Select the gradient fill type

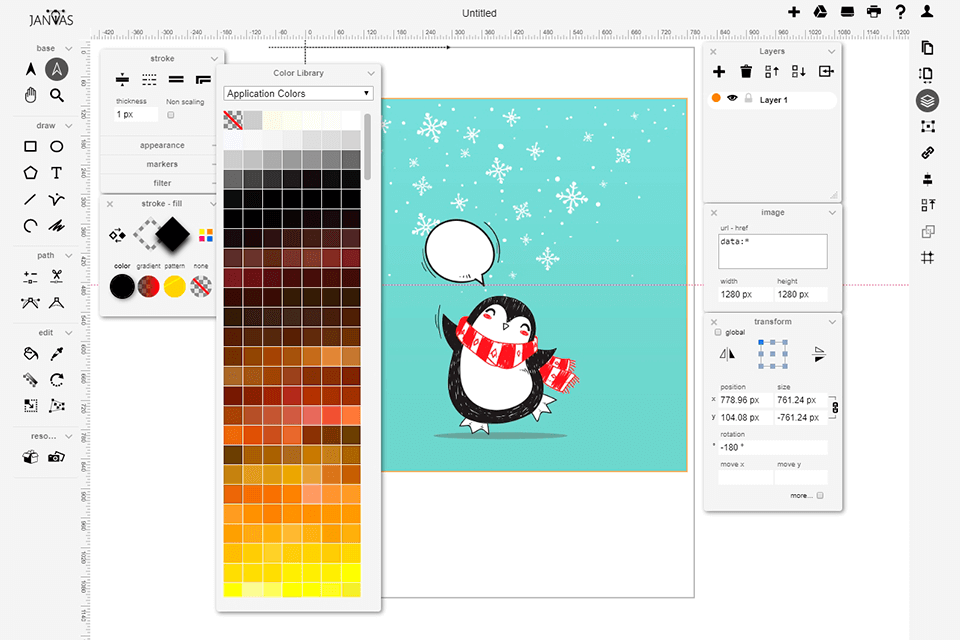coord(148,286)
